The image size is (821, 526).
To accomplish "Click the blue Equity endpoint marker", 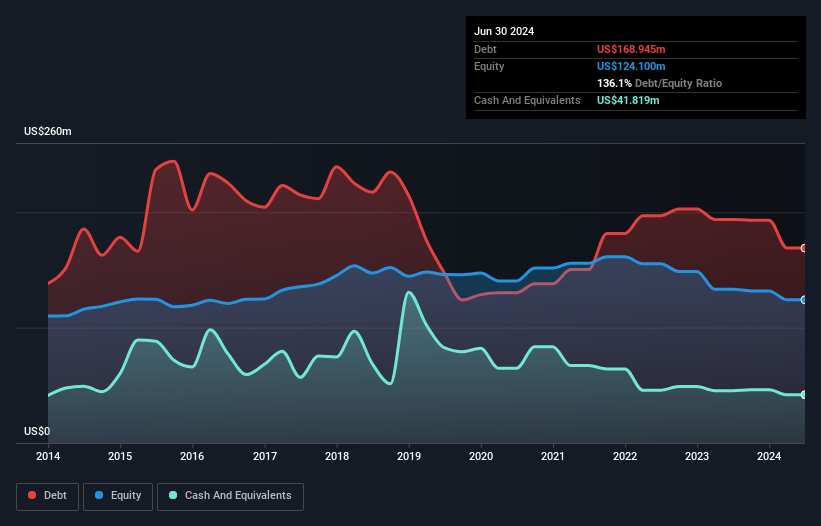I will pyautogui.click(x=804, y=300).
